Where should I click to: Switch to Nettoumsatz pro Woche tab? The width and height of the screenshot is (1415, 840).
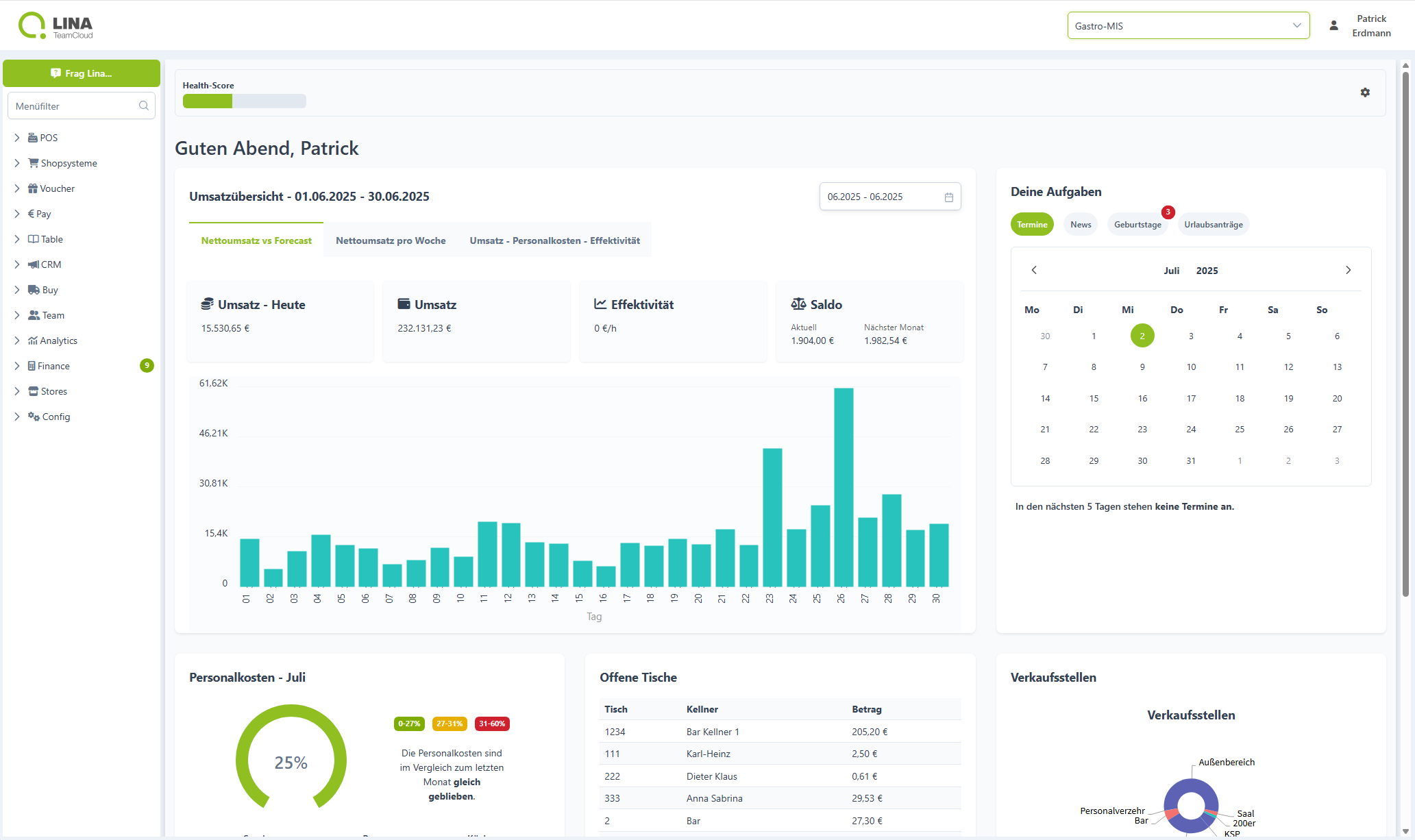point(391,240)
